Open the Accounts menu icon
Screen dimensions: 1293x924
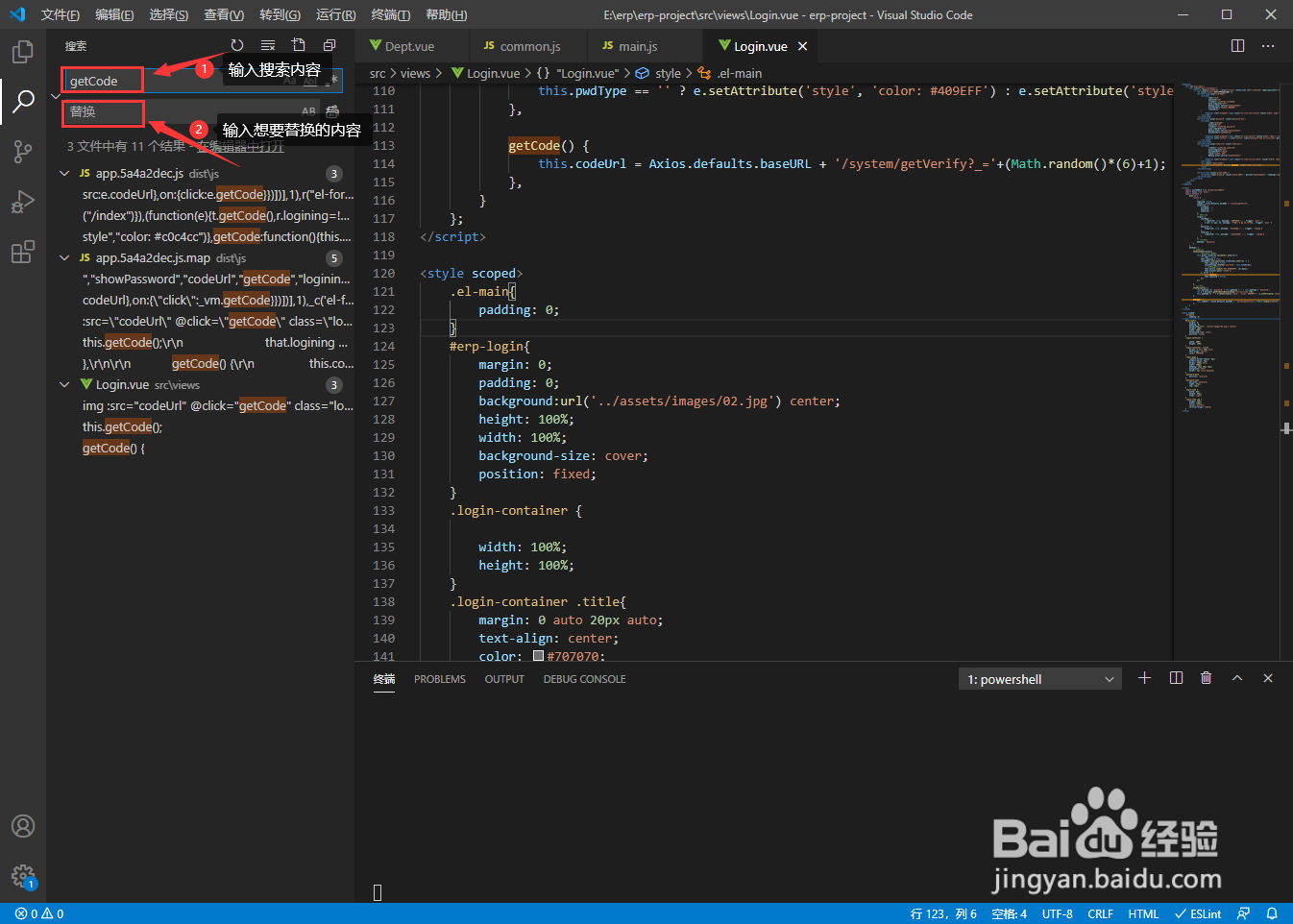coord(23,826)
